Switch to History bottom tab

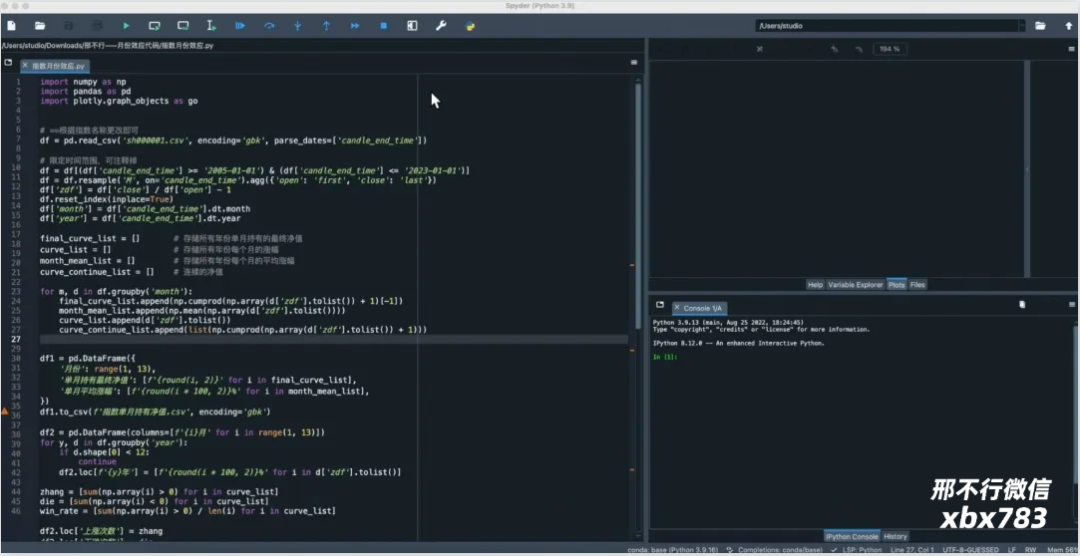895,536
